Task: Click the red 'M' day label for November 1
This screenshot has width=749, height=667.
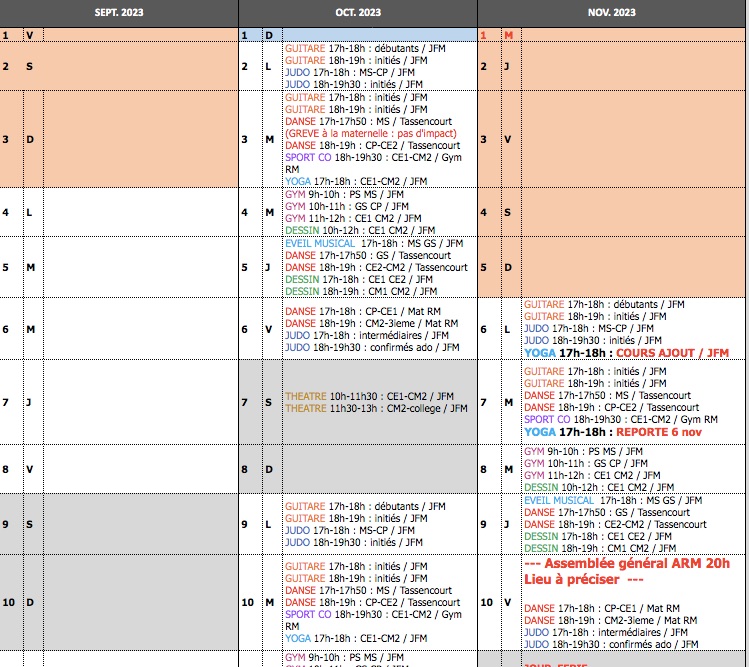Action: (508, 35)
